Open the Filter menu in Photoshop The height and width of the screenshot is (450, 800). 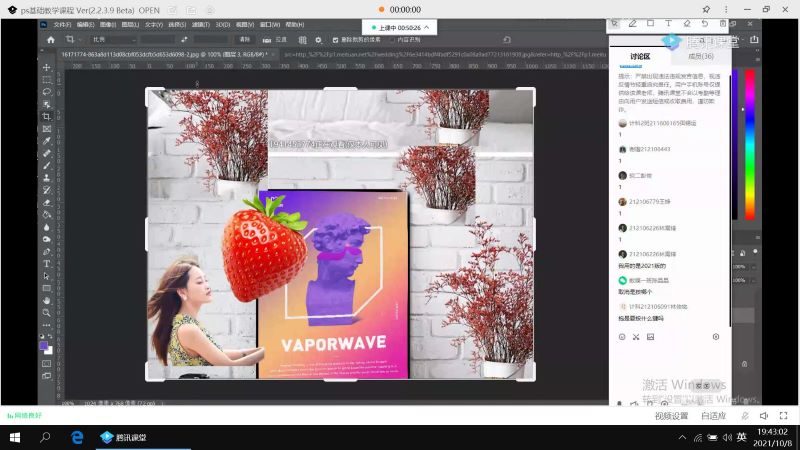(201, 24)
